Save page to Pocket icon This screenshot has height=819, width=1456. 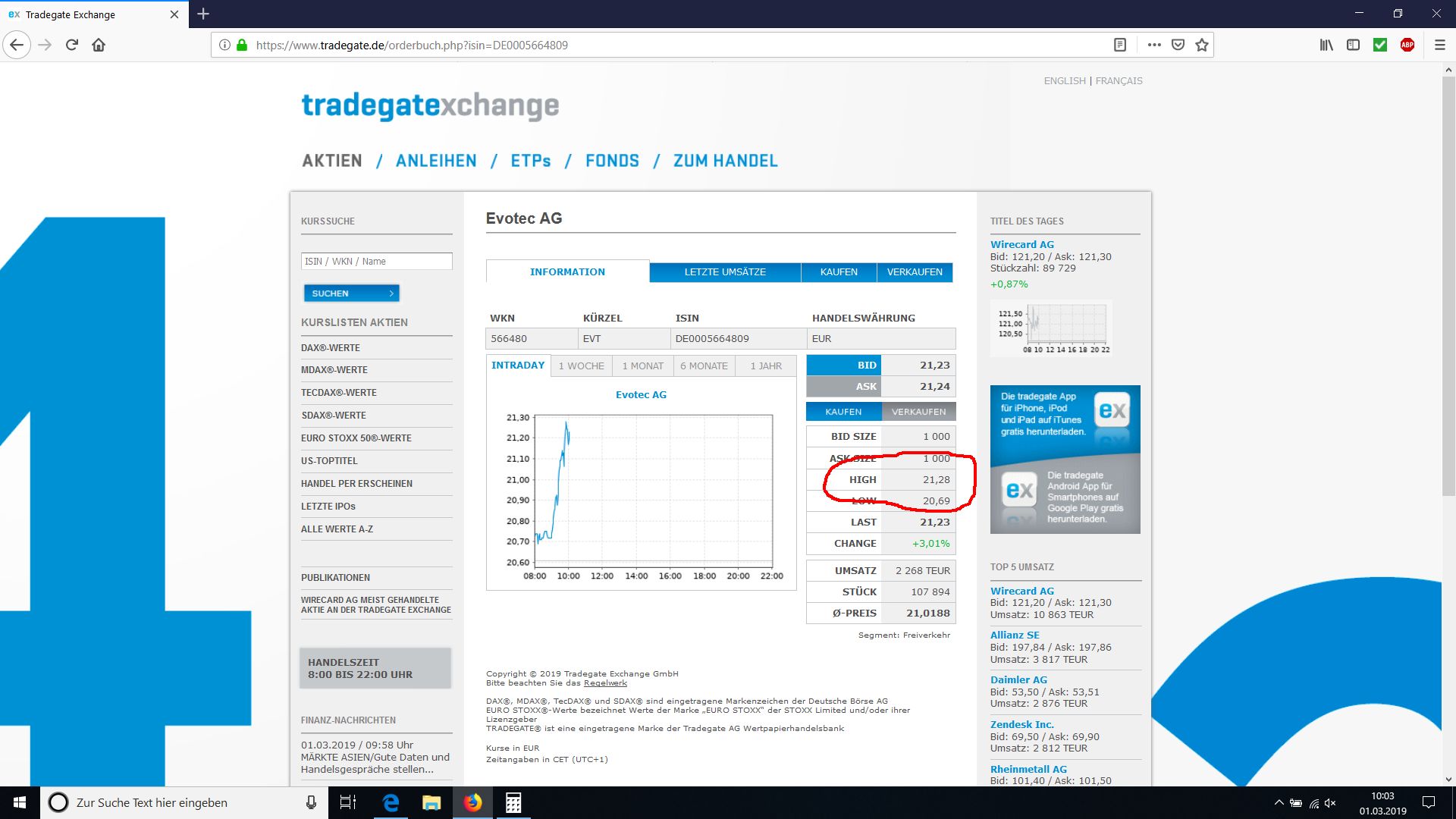tap(1178, 45)
